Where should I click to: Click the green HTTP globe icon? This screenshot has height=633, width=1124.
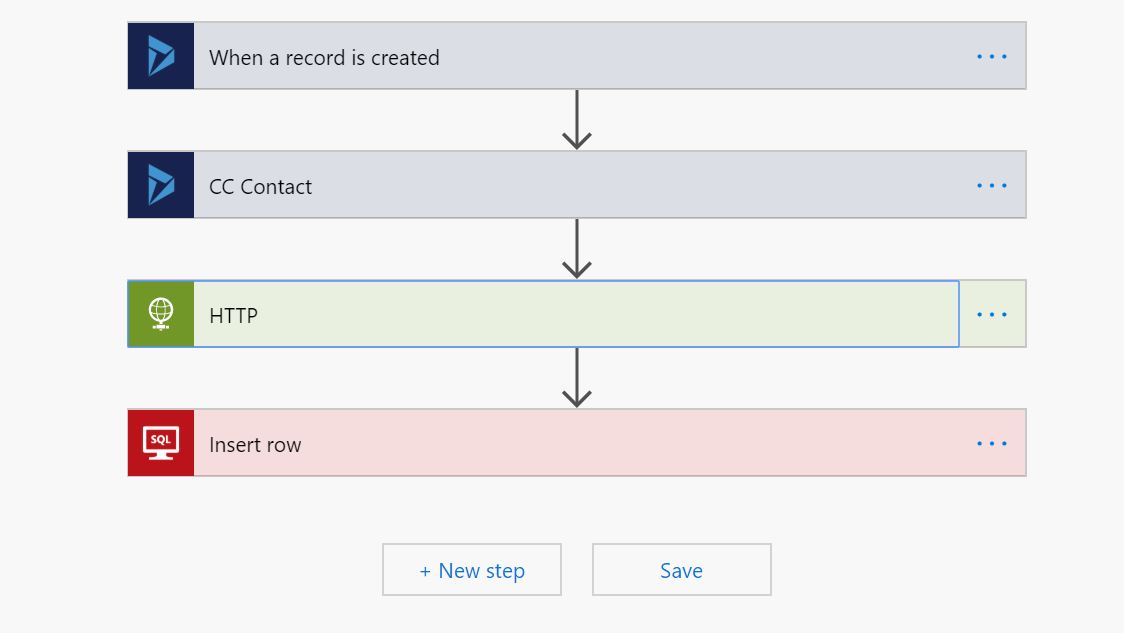pos(161,314)
